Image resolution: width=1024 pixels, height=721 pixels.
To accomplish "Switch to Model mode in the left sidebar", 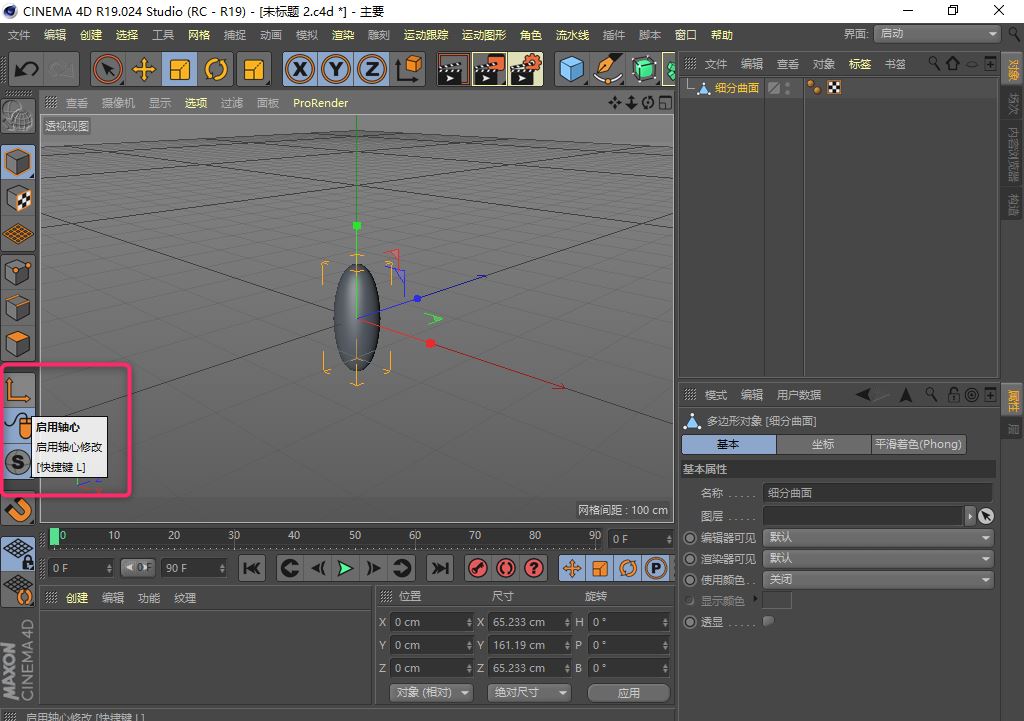I will [18, 161].
